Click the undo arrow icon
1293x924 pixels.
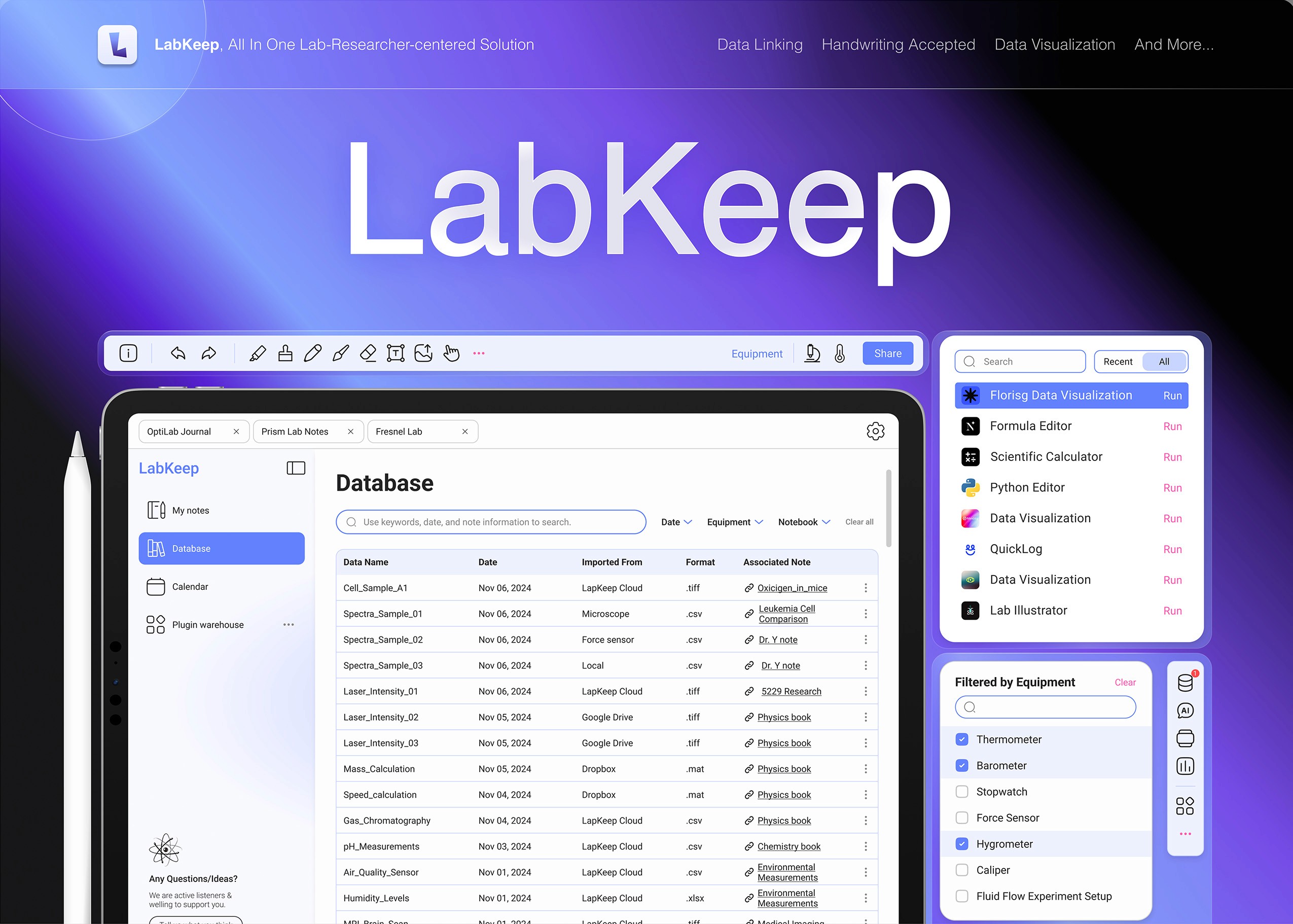click(178, 353)
